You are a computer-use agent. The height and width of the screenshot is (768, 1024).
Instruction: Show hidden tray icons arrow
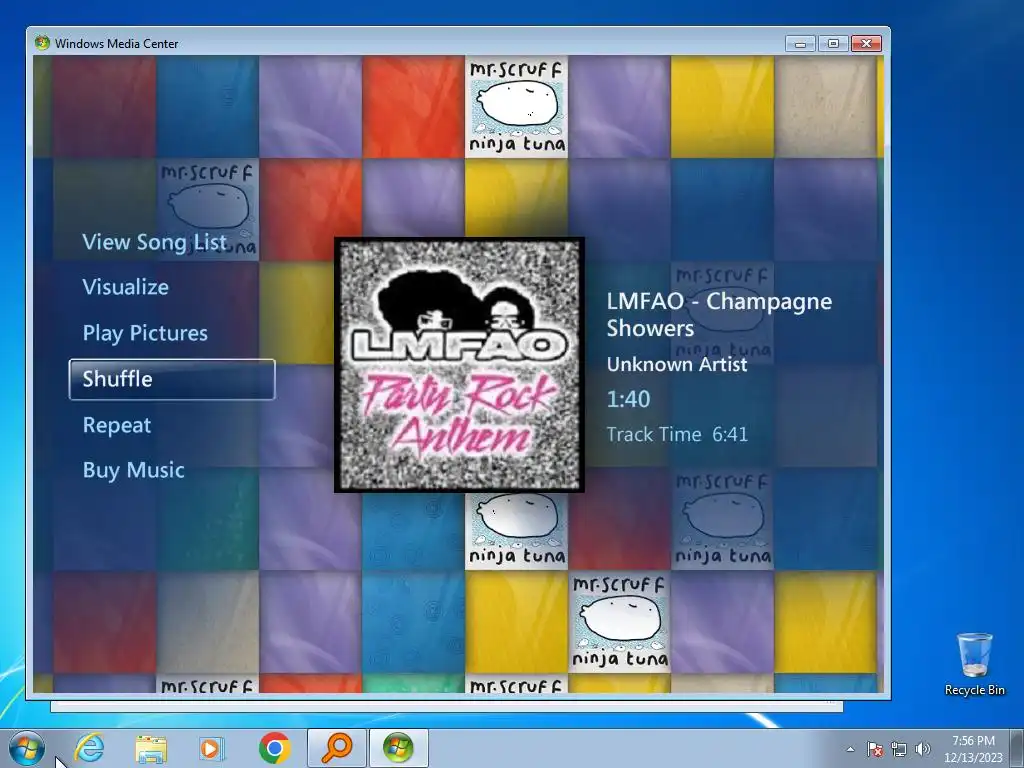coord(850,749)
